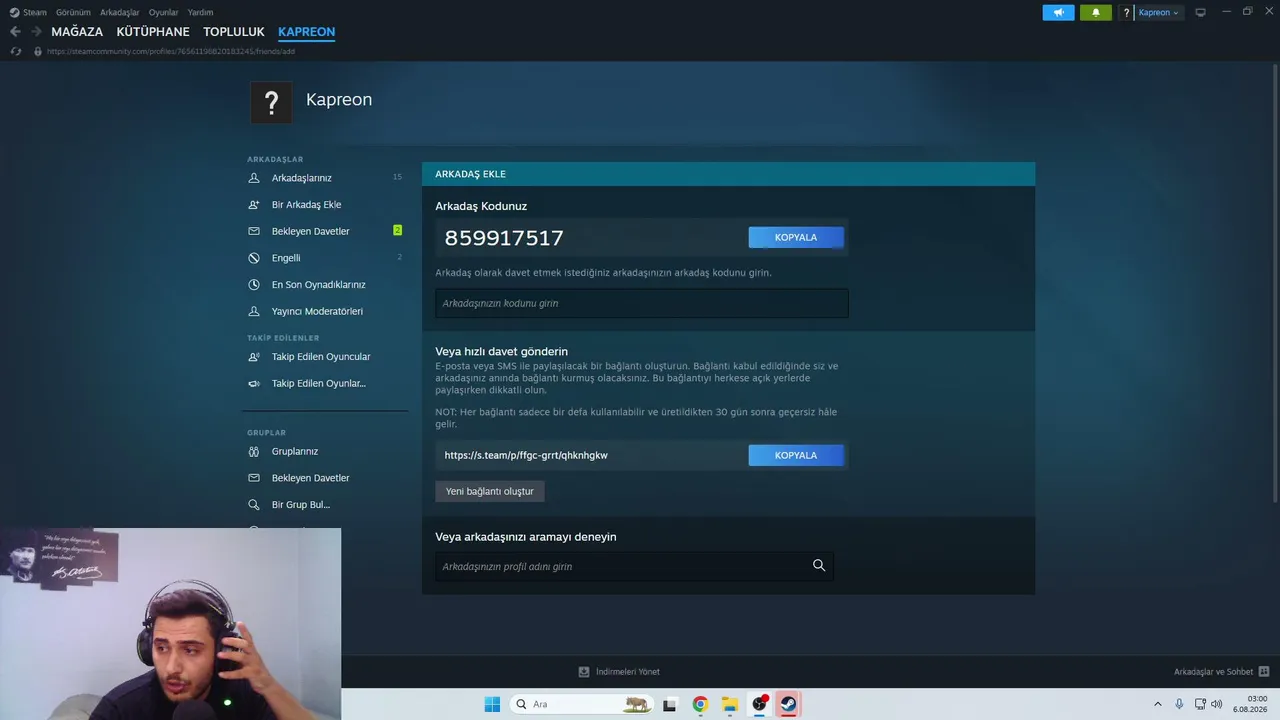Open the green notifications bell

1095,13
